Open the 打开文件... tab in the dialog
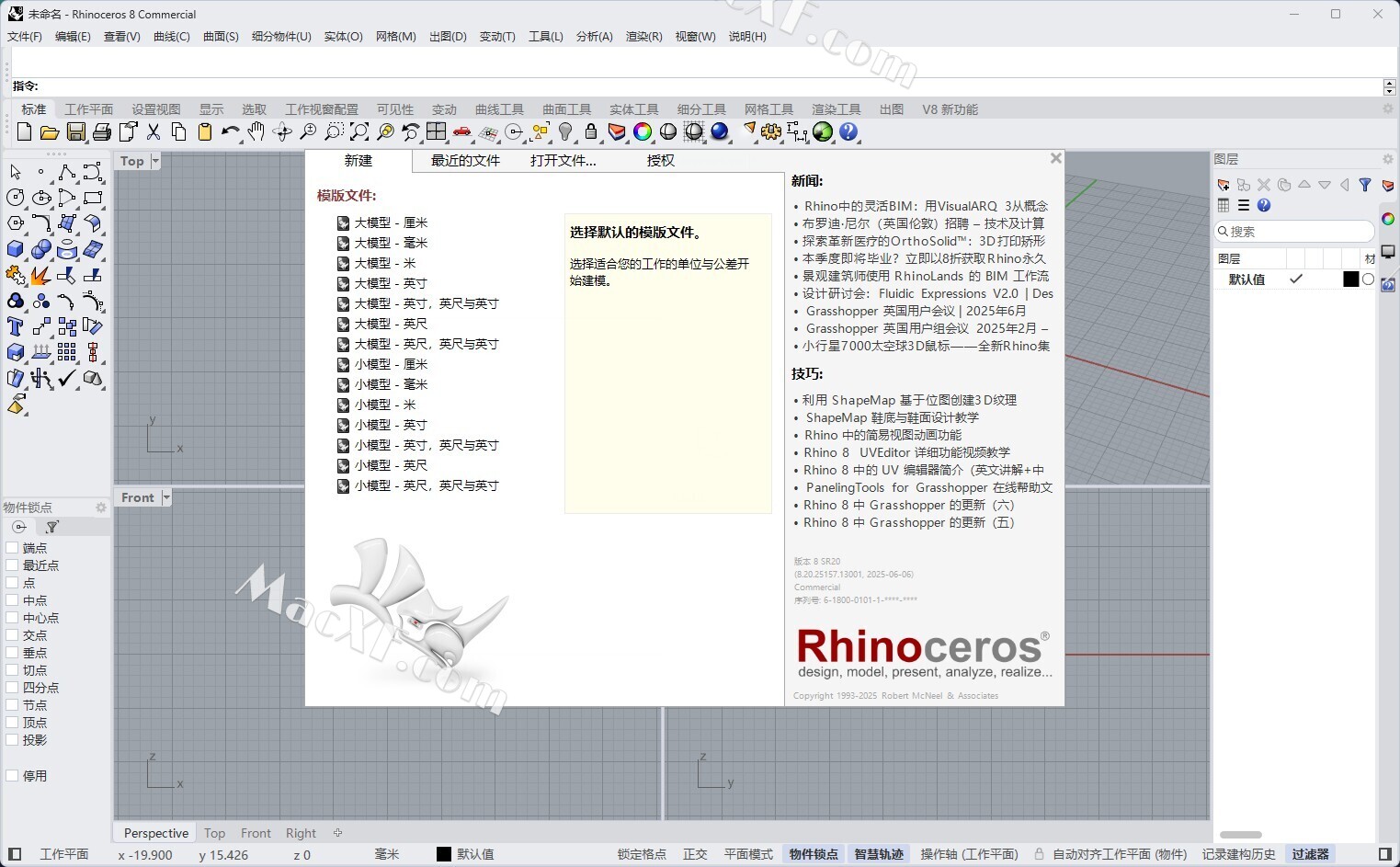This screenshot has width=1400, height=867. click(563, 161)
